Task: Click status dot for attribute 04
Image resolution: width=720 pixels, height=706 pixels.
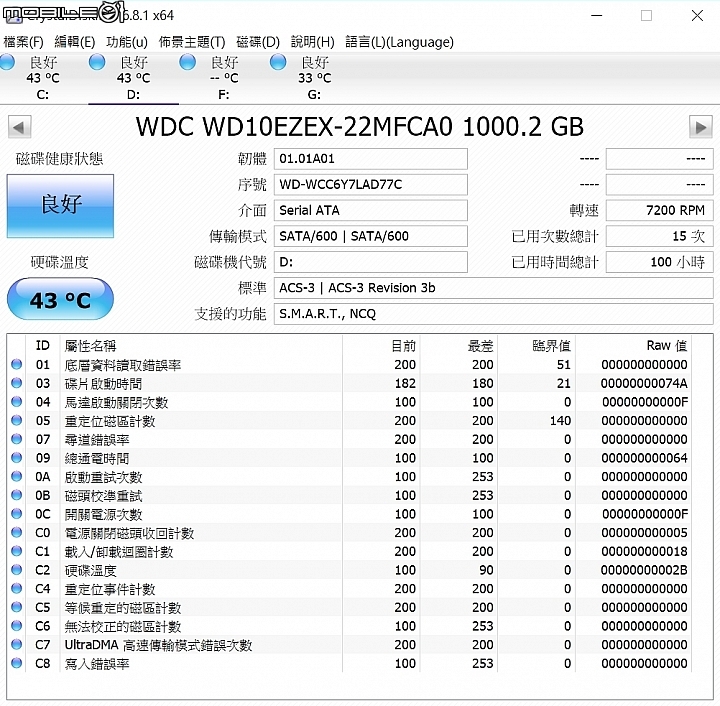Action: [x=17, y=402]
